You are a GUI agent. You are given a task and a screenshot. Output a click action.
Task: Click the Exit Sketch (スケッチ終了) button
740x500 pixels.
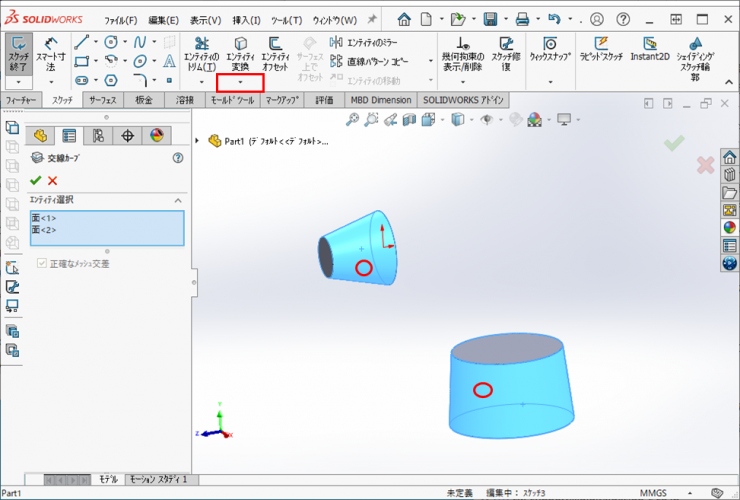19,56
